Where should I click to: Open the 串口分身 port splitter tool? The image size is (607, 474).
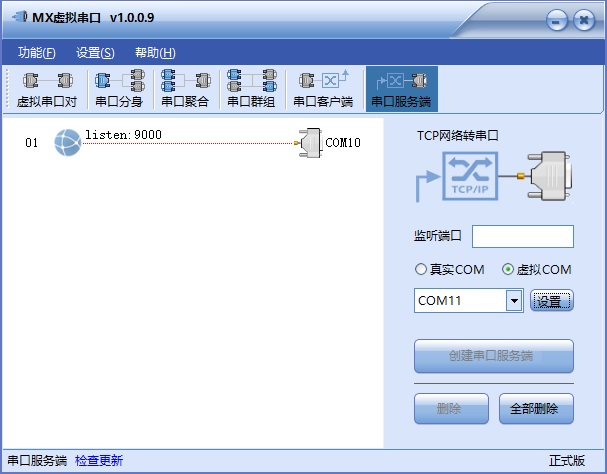[119, 89]
